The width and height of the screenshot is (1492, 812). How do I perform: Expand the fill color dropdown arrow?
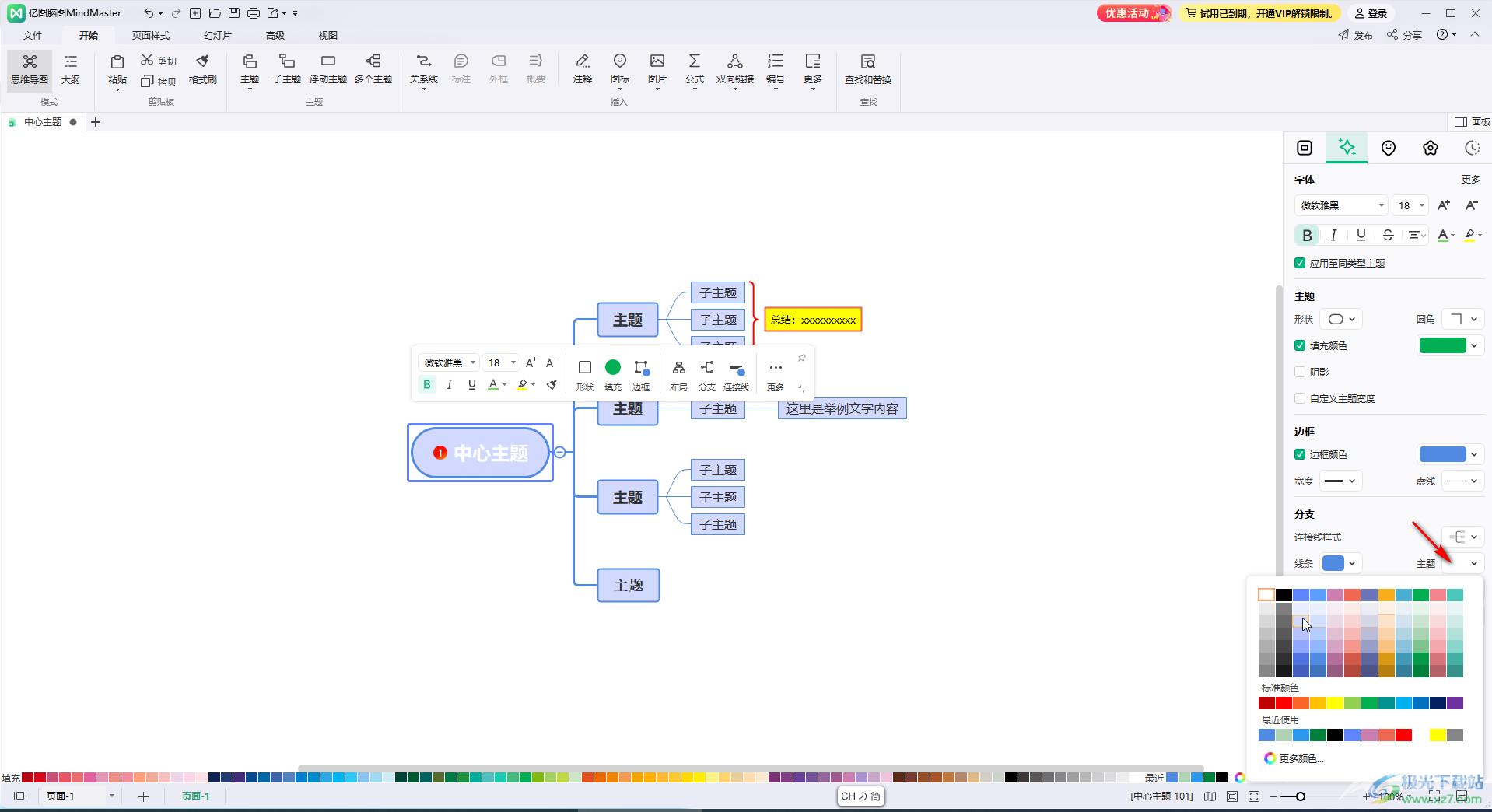[x=1474, y=345]
